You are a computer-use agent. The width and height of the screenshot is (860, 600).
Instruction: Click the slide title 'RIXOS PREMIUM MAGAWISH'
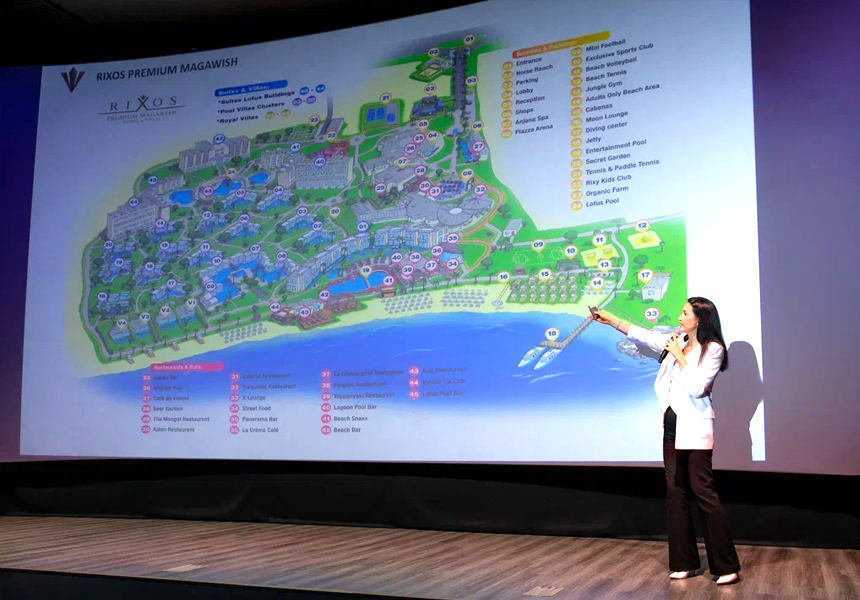[167, 69]
